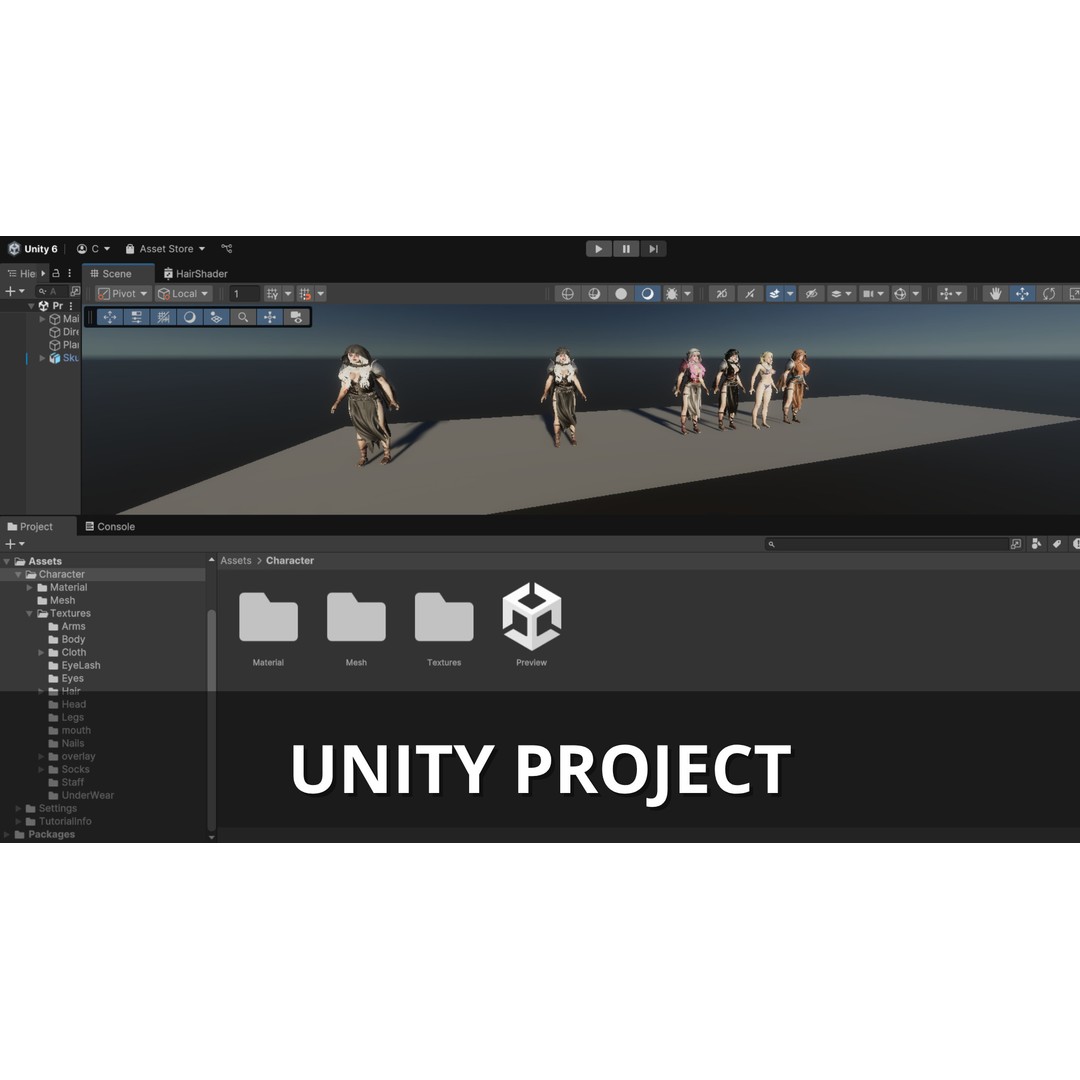Click the overlay move arrows icon
Image resolution: width=1080 pixels, height=1080 pixels.
[x=110, y=318]
